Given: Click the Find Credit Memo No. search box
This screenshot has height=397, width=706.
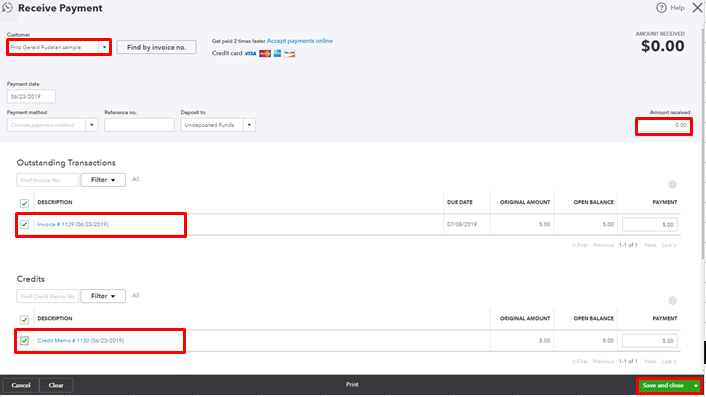Looking at the screenshot, I should (x=47, y=296).
